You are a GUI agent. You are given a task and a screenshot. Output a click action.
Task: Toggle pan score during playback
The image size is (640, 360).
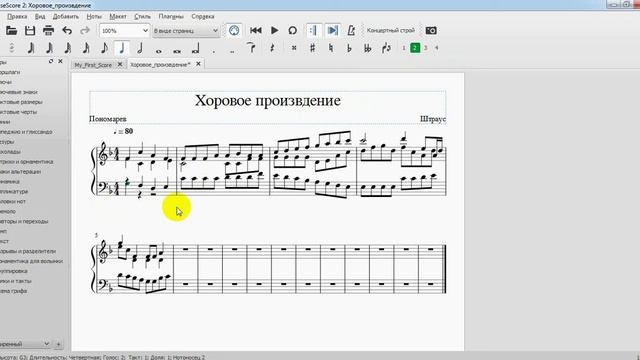(333, 30)
